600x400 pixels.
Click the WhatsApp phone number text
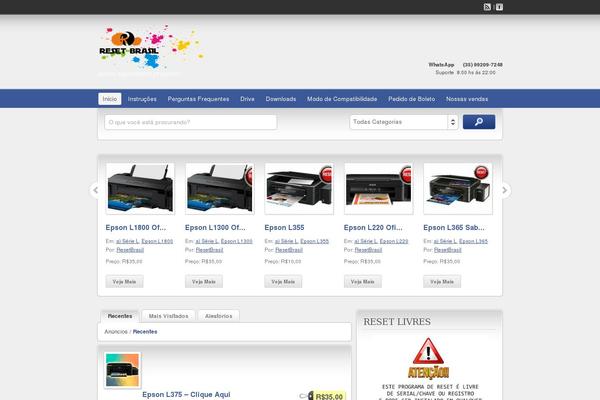click(483, 65)
